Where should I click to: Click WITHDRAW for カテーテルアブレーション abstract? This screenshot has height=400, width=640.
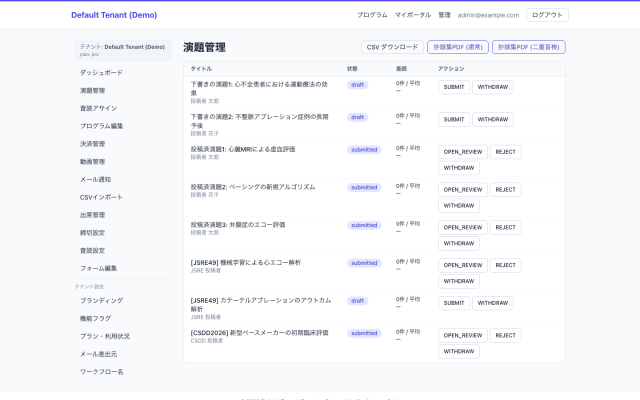tap(493, 303)
